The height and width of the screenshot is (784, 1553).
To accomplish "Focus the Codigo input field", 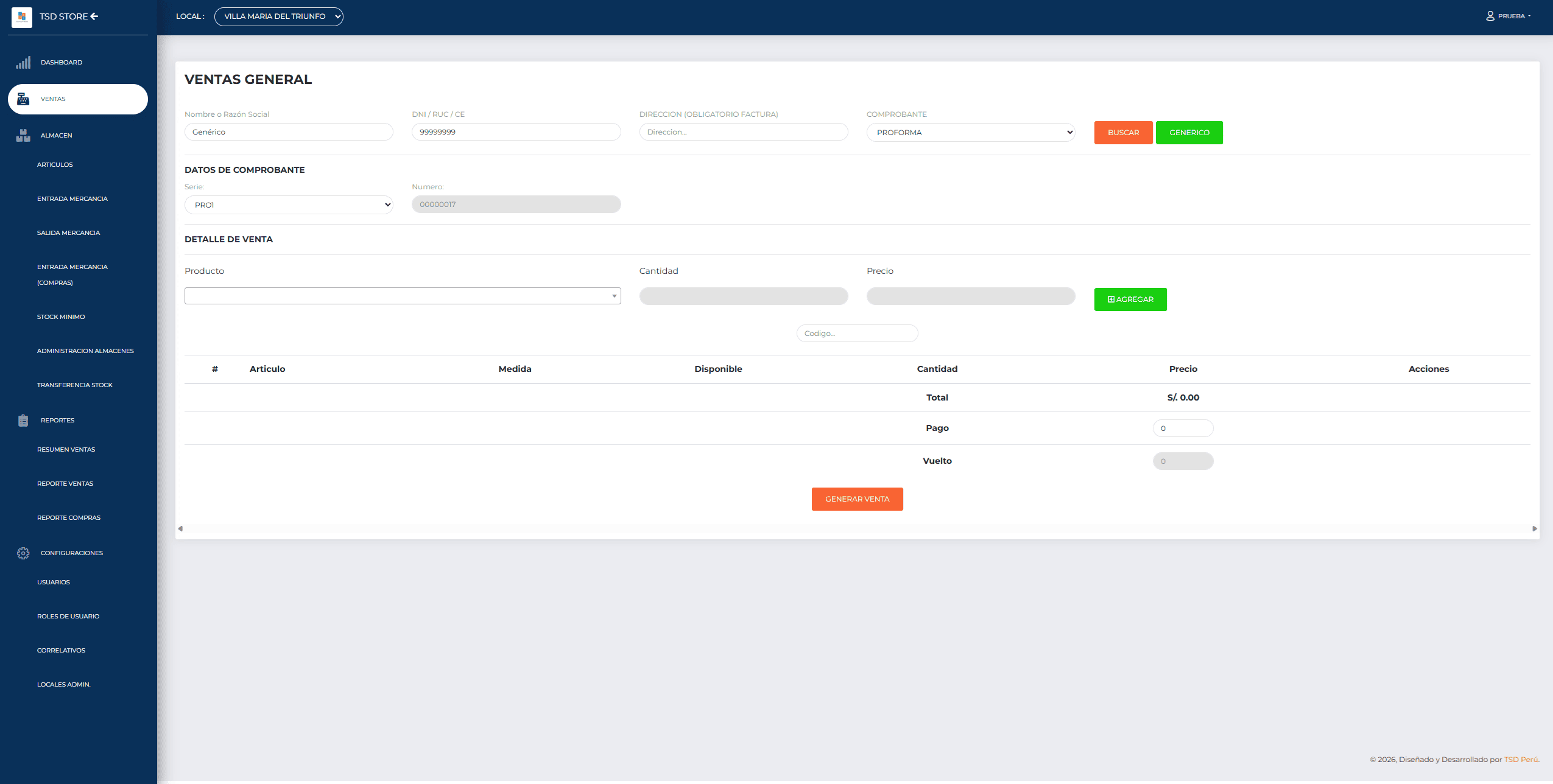I will [857, 334].
